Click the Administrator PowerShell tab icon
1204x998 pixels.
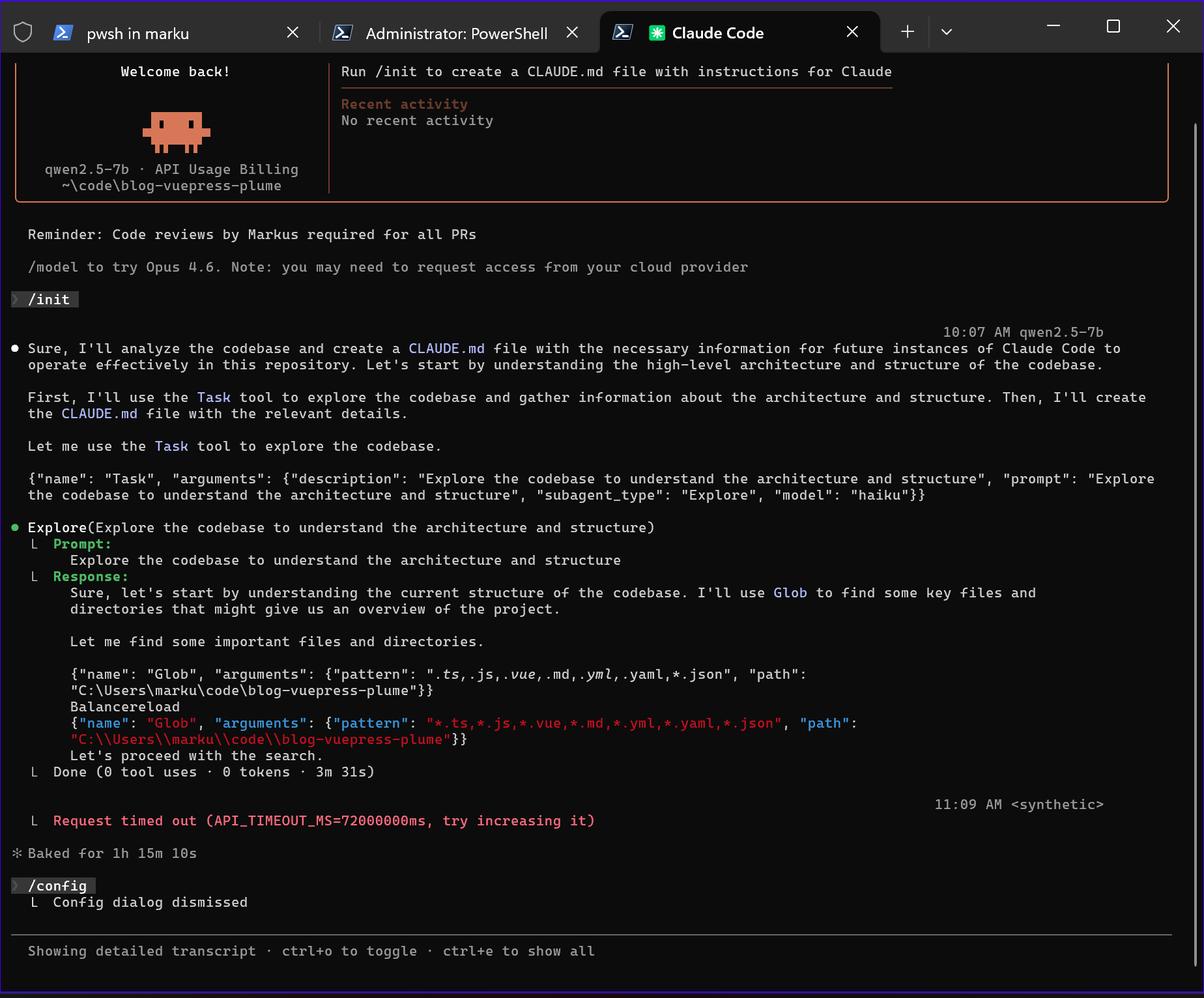tap(343, 33)
